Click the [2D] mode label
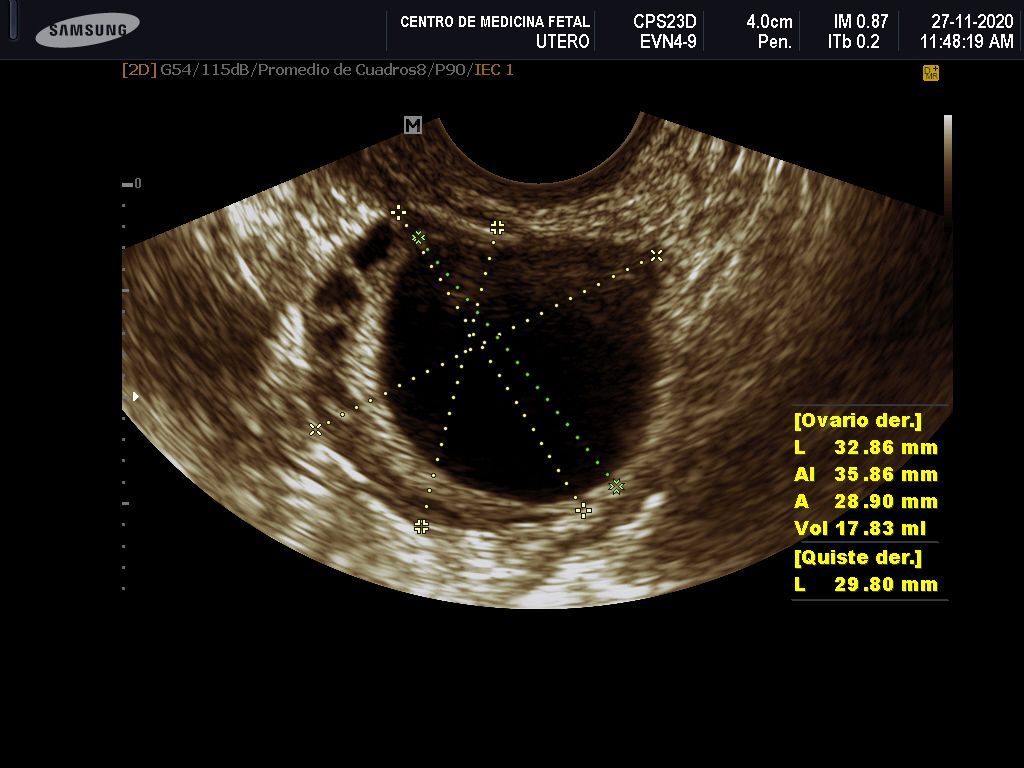This screenshot has width=1024, height=768. (139, 70)
